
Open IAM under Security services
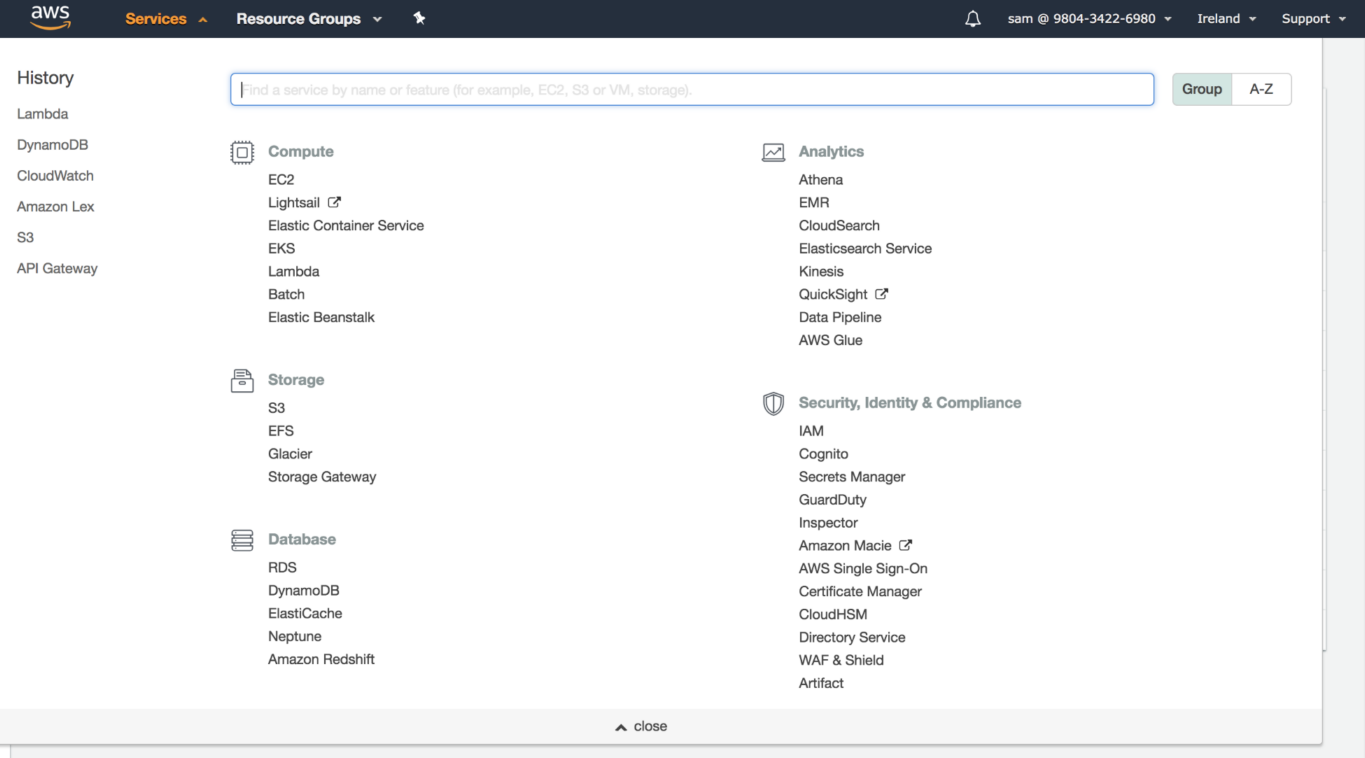coord(811,431)
